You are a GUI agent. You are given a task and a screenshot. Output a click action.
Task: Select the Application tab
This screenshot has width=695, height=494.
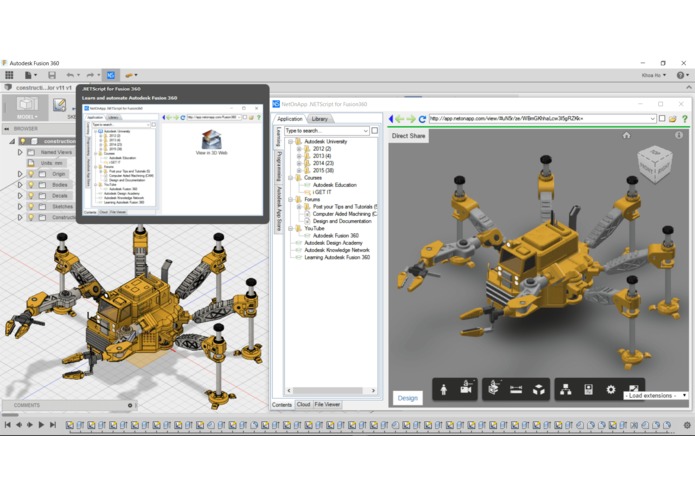[x=290, y=119]
